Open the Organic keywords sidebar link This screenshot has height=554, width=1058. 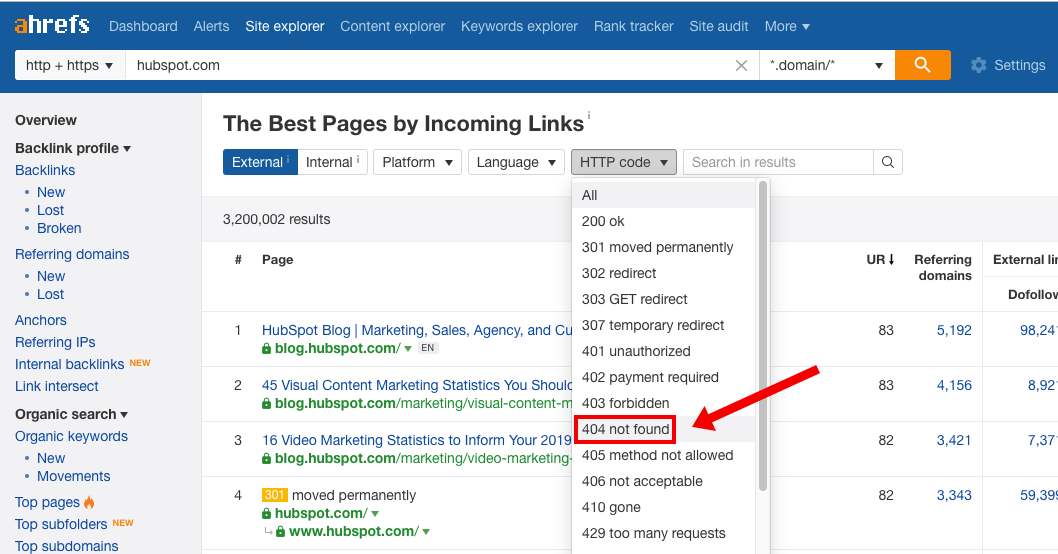(72, 436)
